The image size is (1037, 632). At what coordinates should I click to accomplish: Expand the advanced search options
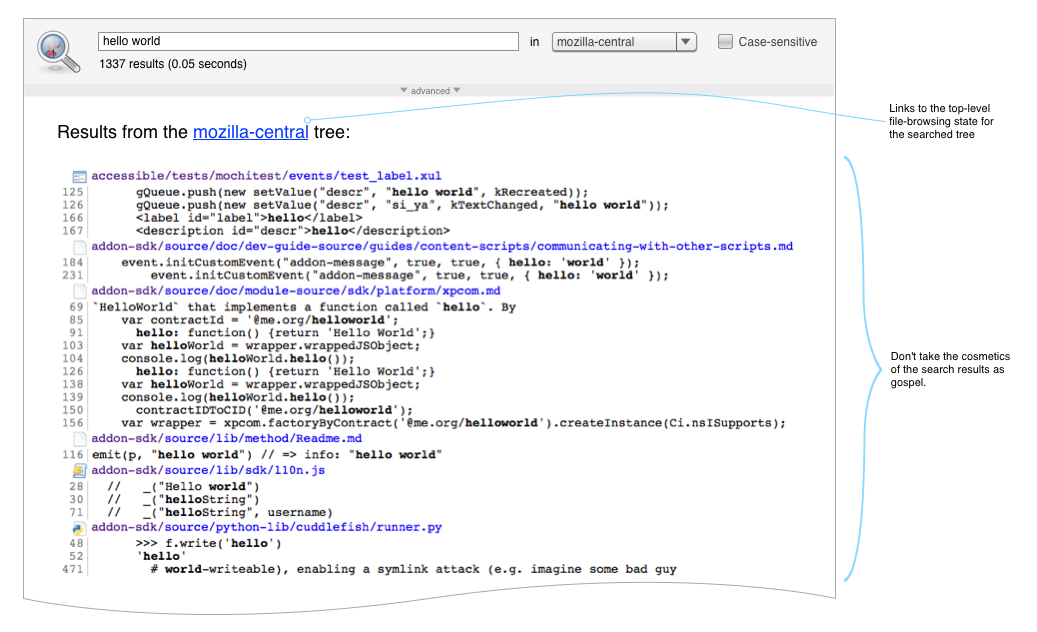[x=430, y=91]
